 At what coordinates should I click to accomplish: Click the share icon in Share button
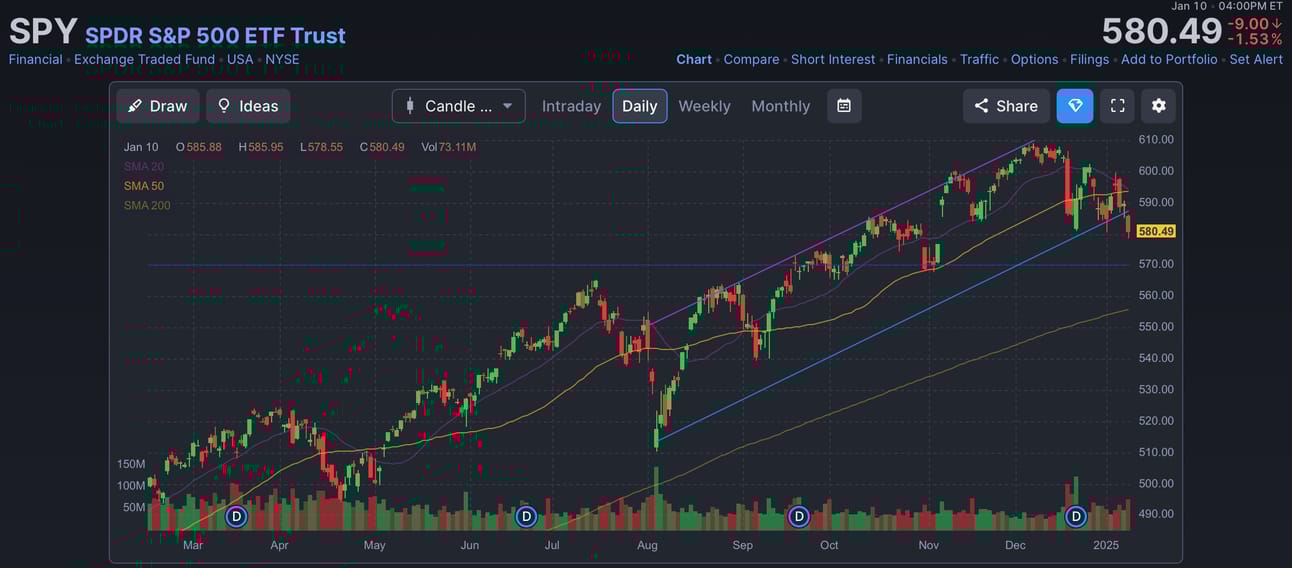[x=981, y=106]
